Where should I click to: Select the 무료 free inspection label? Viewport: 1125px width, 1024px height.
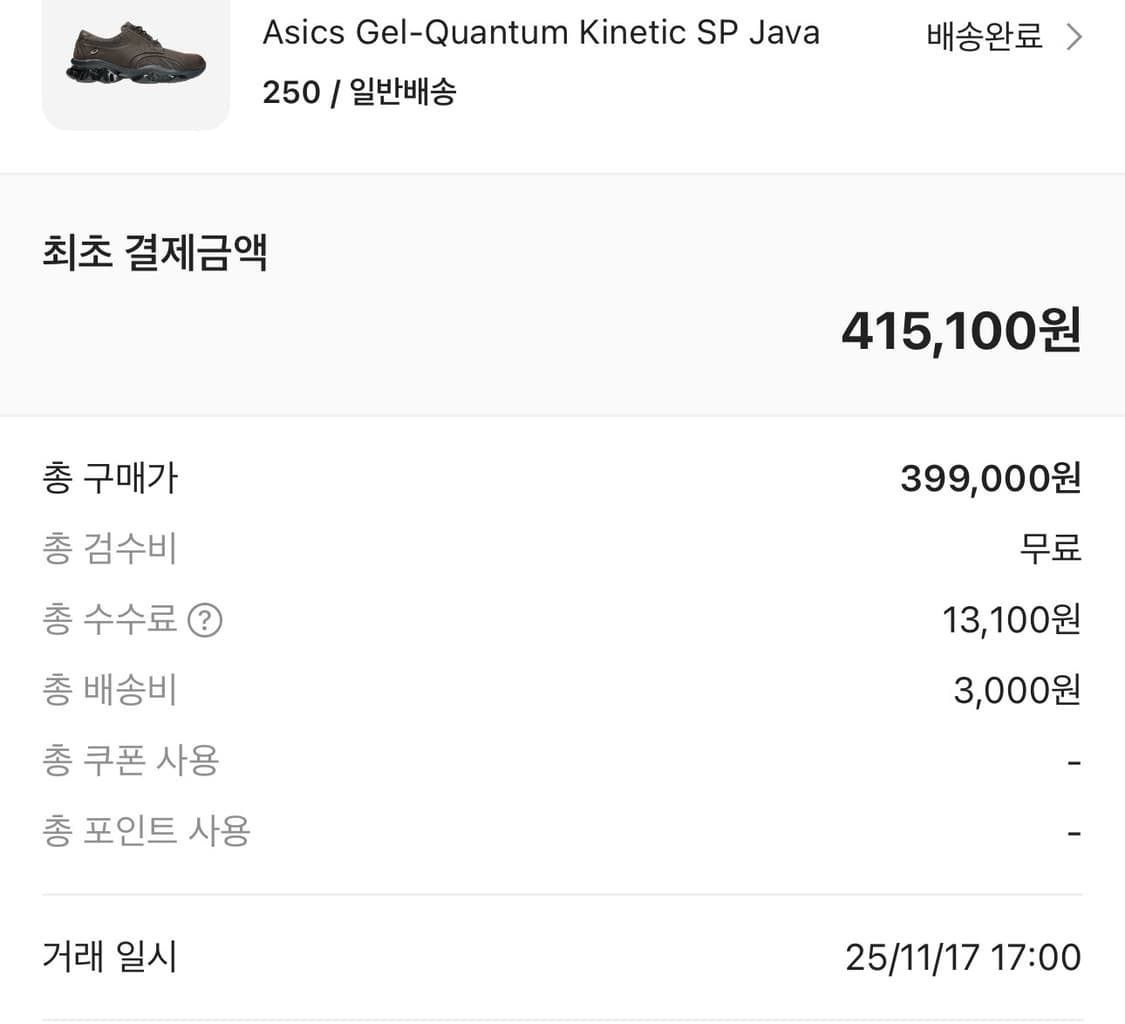click(x=1051, y=548)
